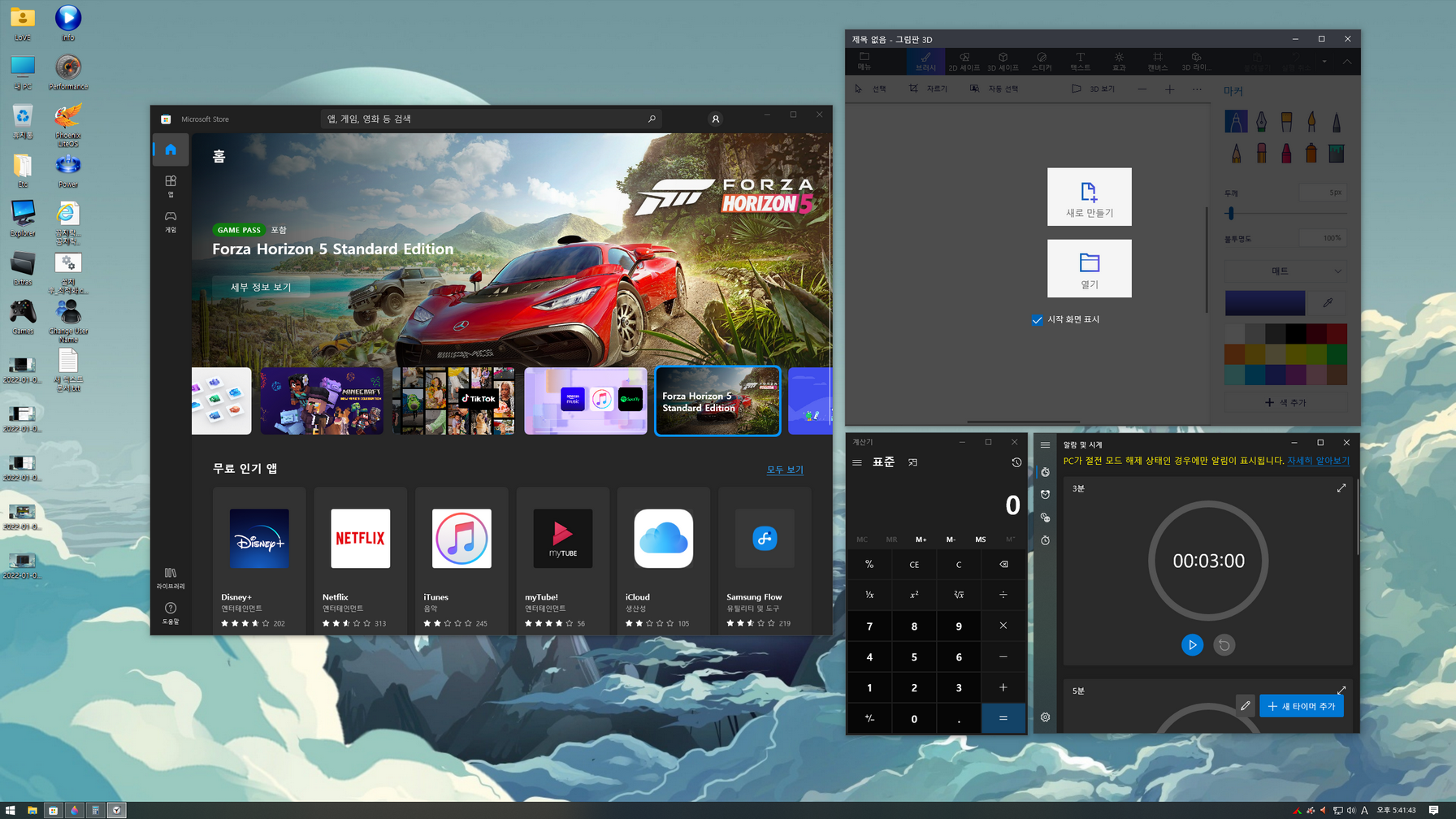Open the Stopwatch tab in Alarms & Clock
The width and height of the screenshot is (1456, 819).
point(1046,540)
